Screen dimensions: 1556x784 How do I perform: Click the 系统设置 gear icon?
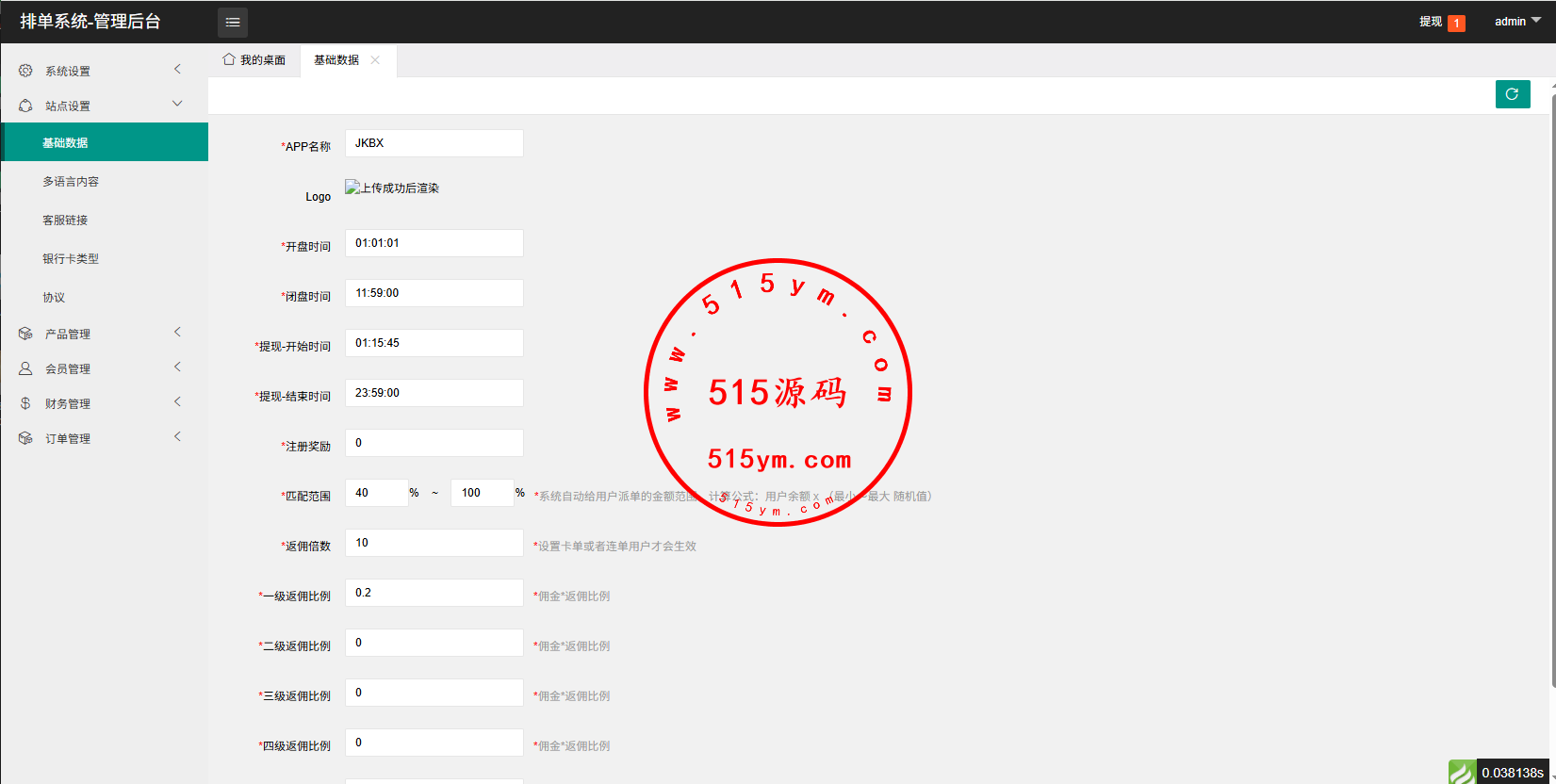click(25, 71)
